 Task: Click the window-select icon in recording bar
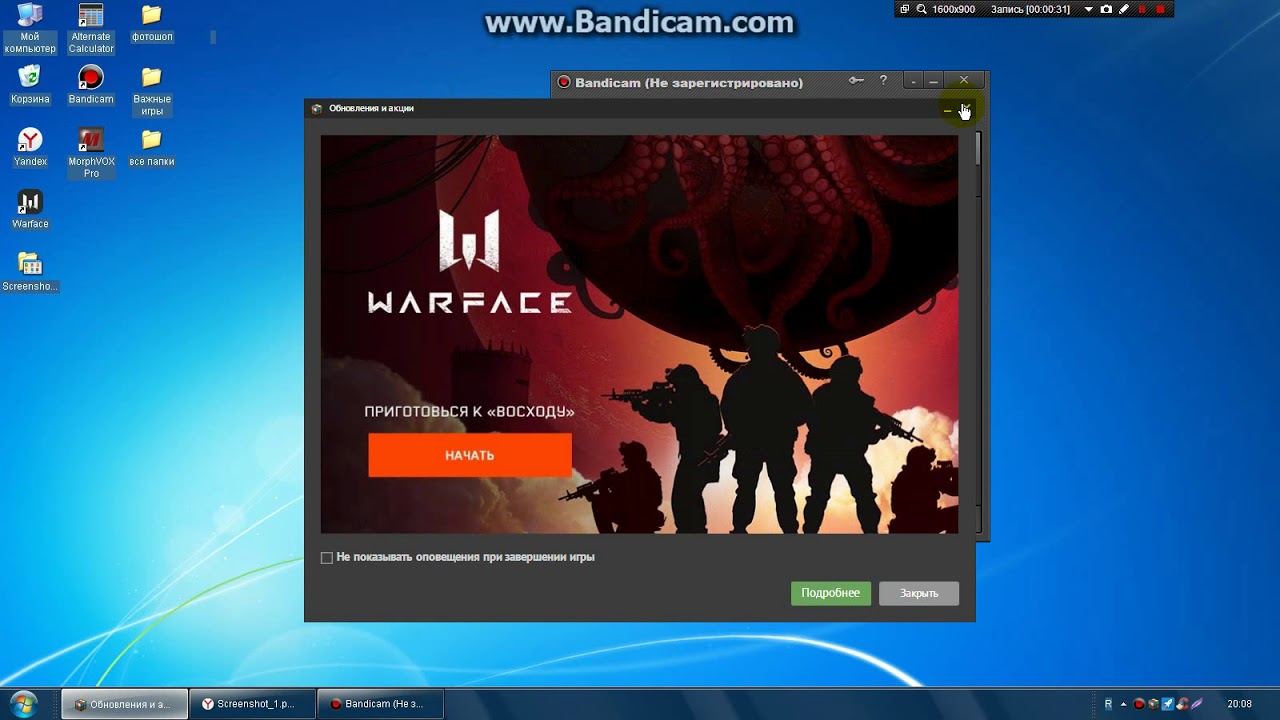coord(905,9)
